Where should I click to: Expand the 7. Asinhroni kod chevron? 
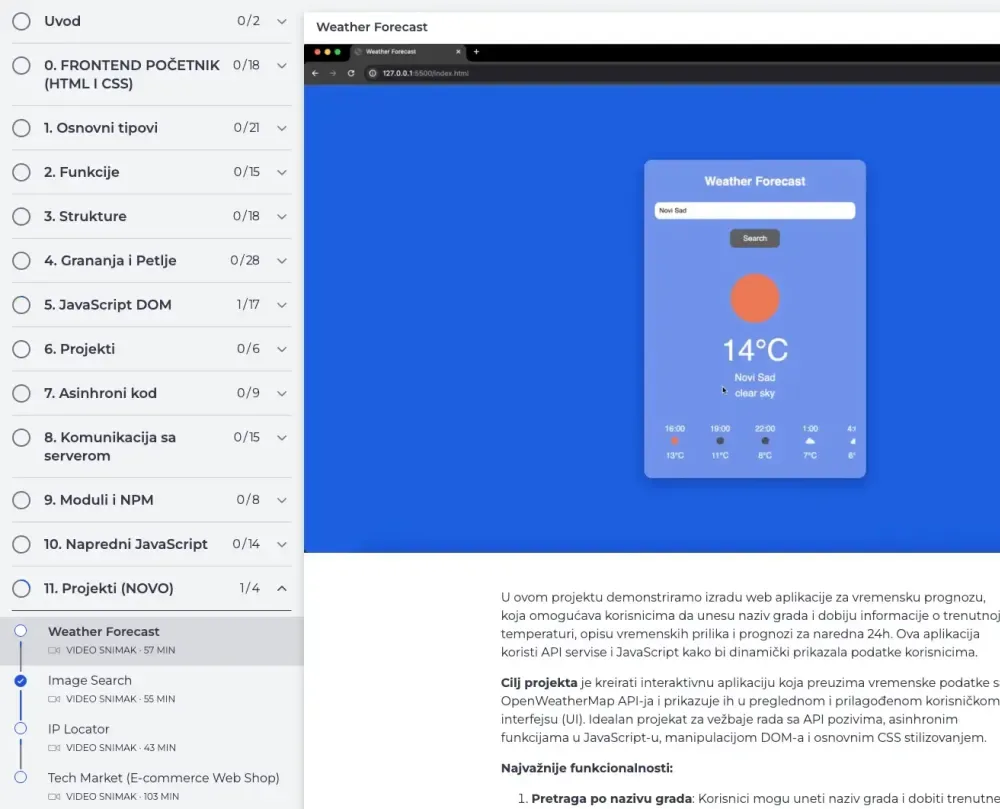[281, 393]
